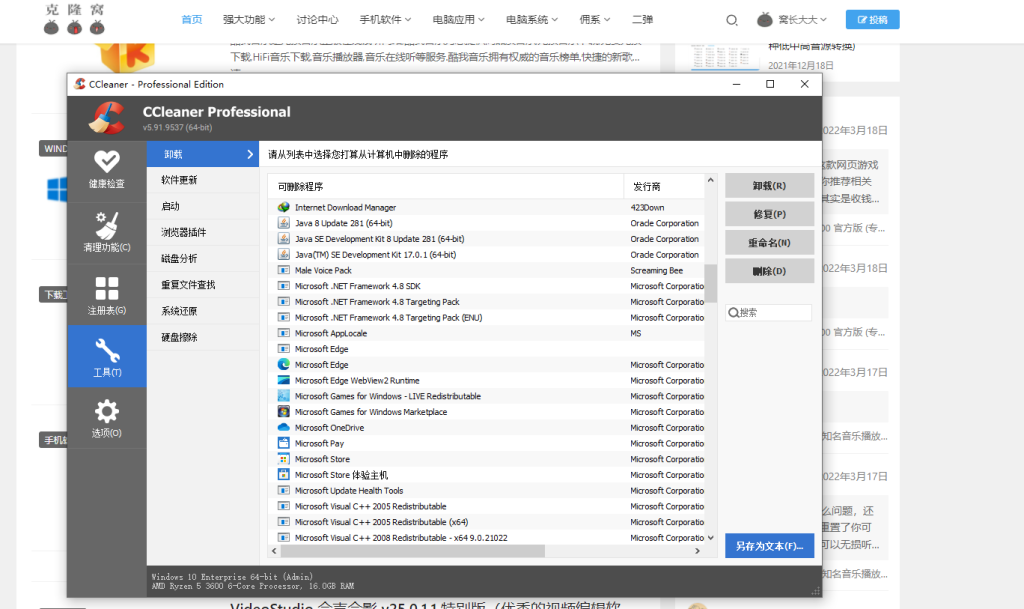Image resolution: width=1024 pixels, height=609 pixels.
Task: Expand the computer applications website menu
Action: point(458,20)
